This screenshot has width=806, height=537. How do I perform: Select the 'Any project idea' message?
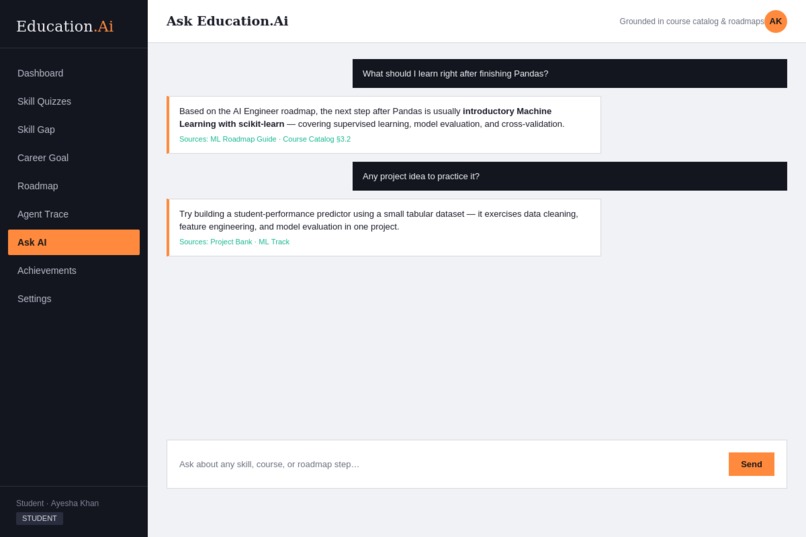click(x=570, y=176)
